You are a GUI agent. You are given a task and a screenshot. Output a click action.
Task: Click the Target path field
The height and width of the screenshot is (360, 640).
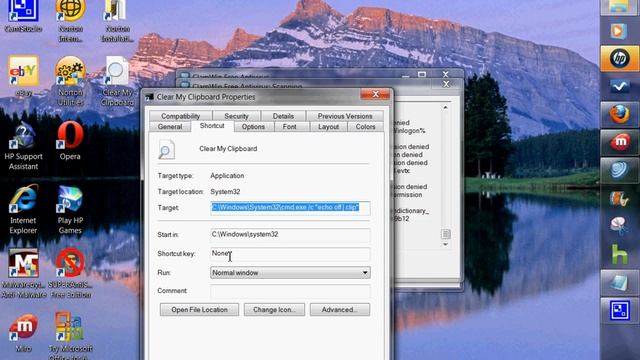click(x=290, y=208)
